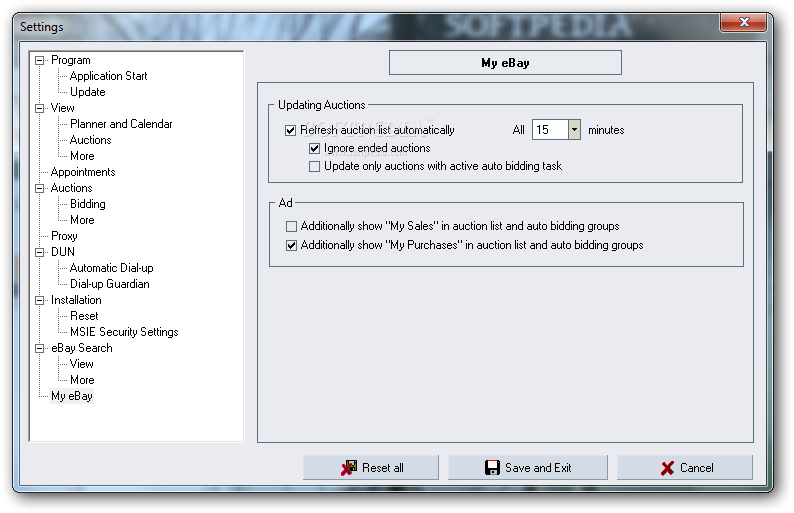Select Dial-up Guardian settings
794x513 pixels.
point(109,284)
